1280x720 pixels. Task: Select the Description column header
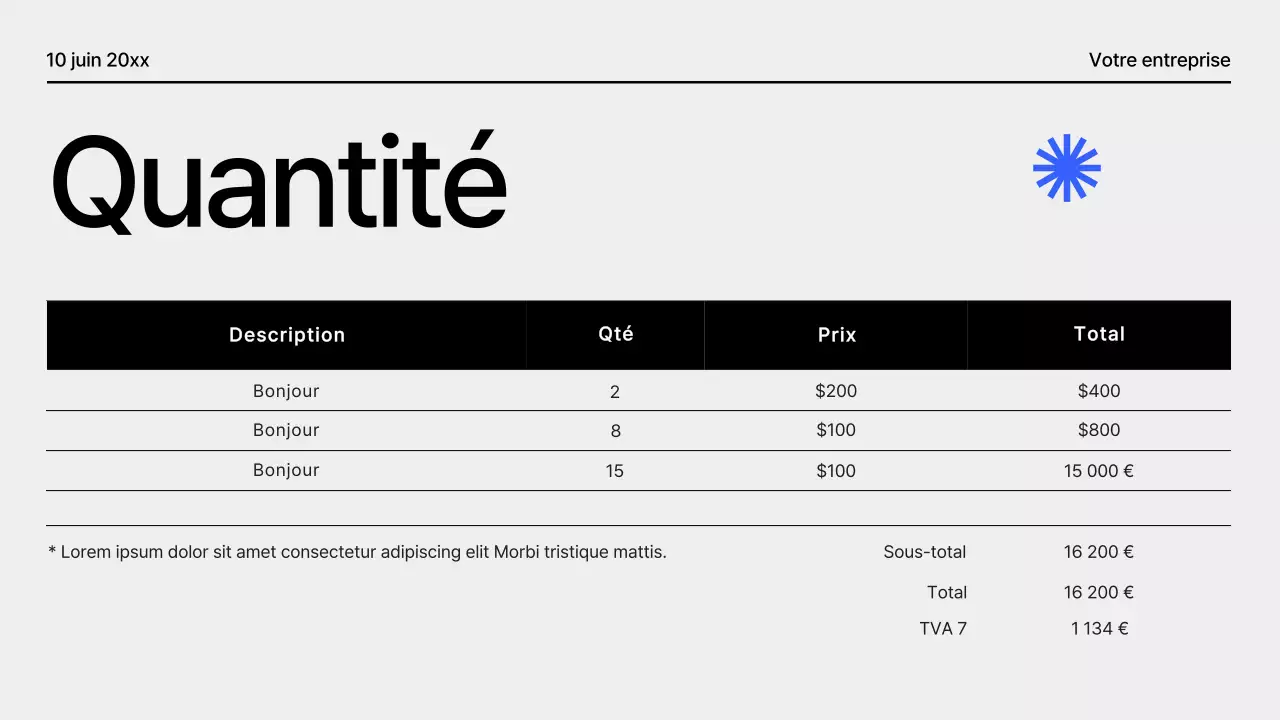pyautogui.click(x=287, y=335)
